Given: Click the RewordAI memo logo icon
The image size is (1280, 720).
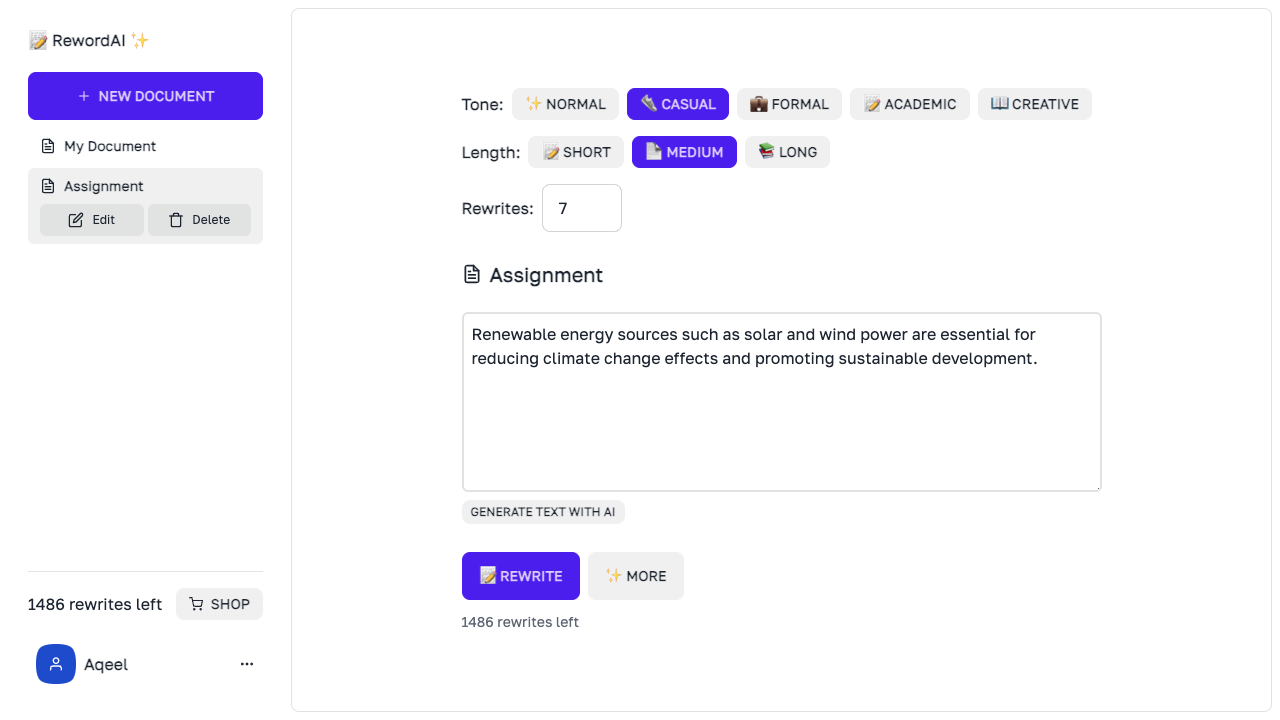Looking at the screenshot, I should tap(38, 40).
